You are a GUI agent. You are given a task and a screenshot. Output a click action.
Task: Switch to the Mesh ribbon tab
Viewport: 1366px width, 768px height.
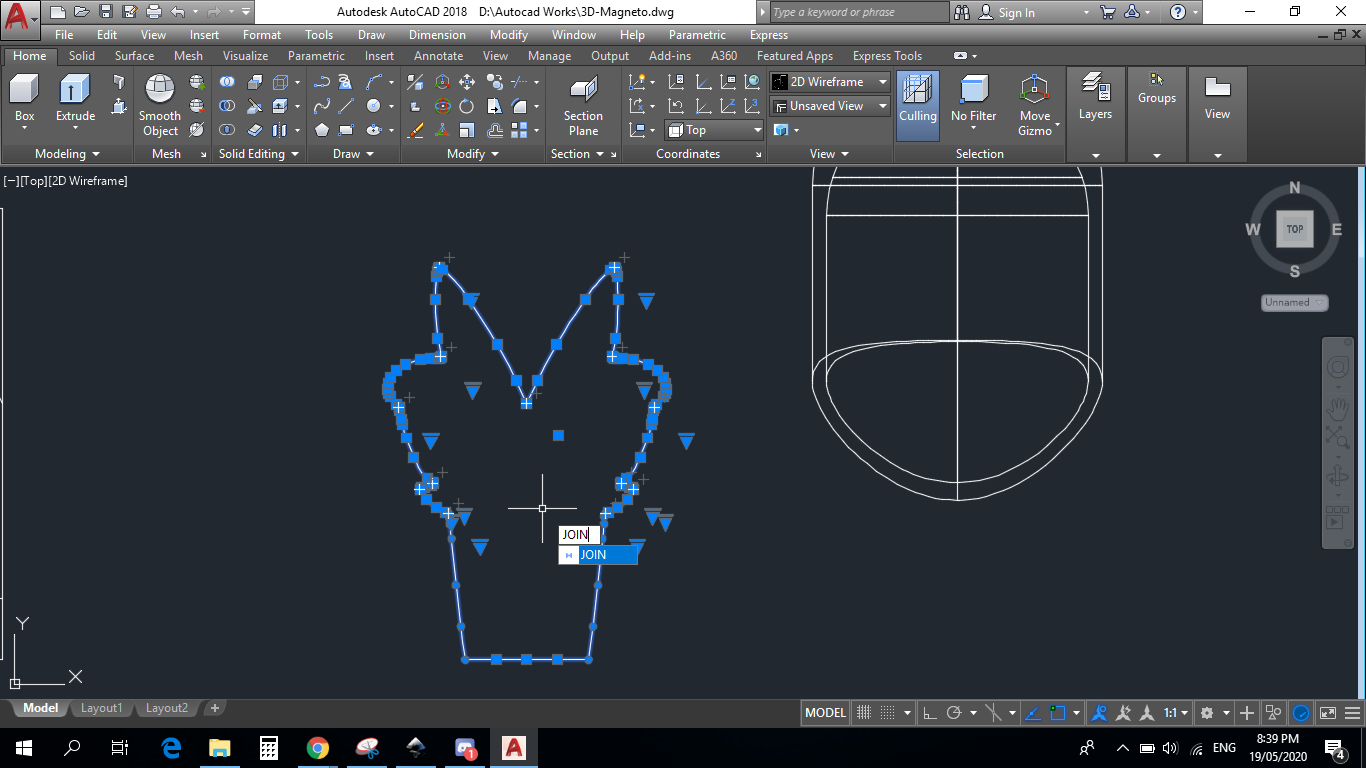188,56
